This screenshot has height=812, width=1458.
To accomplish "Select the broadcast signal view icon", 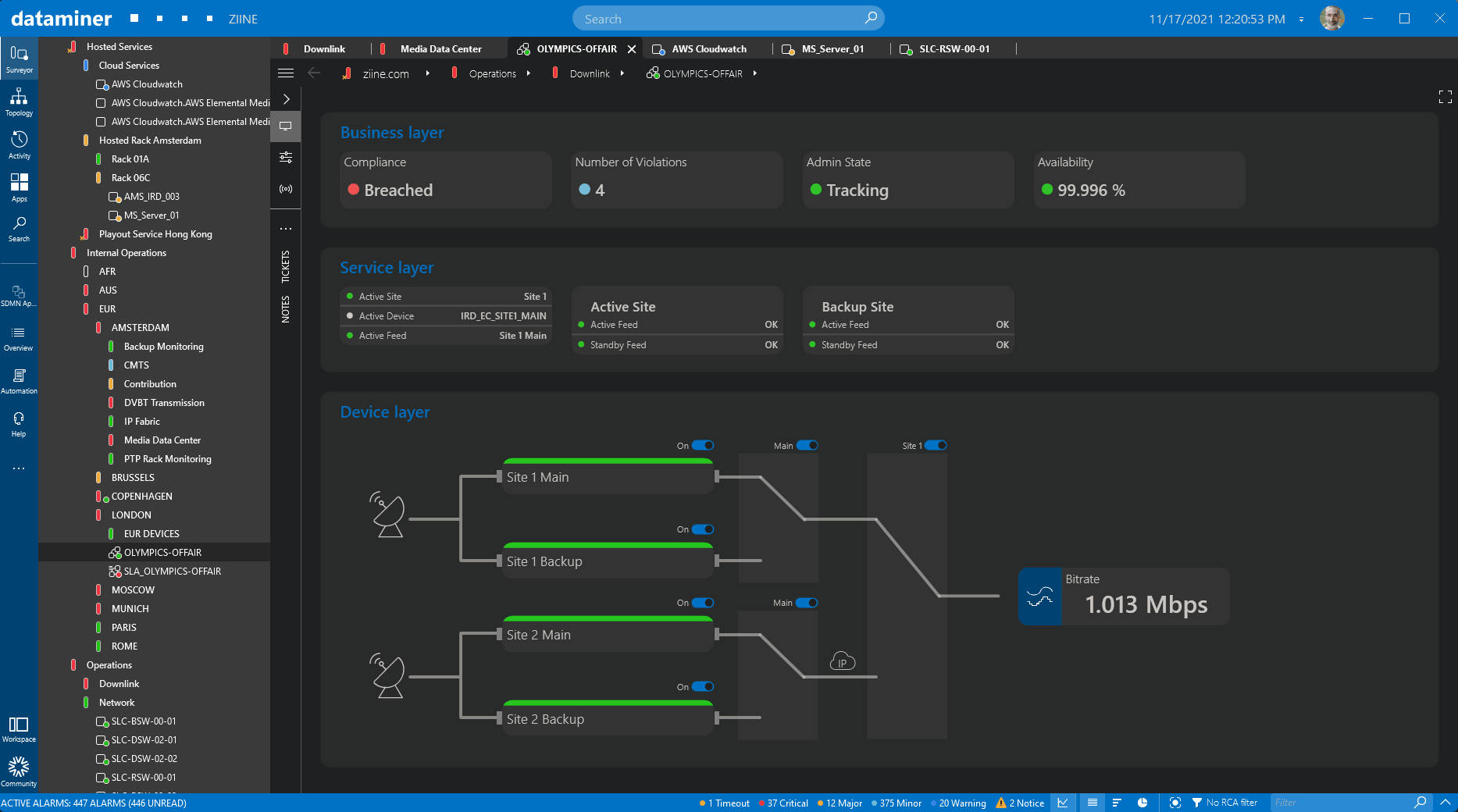I will click(x=286, y=188).
